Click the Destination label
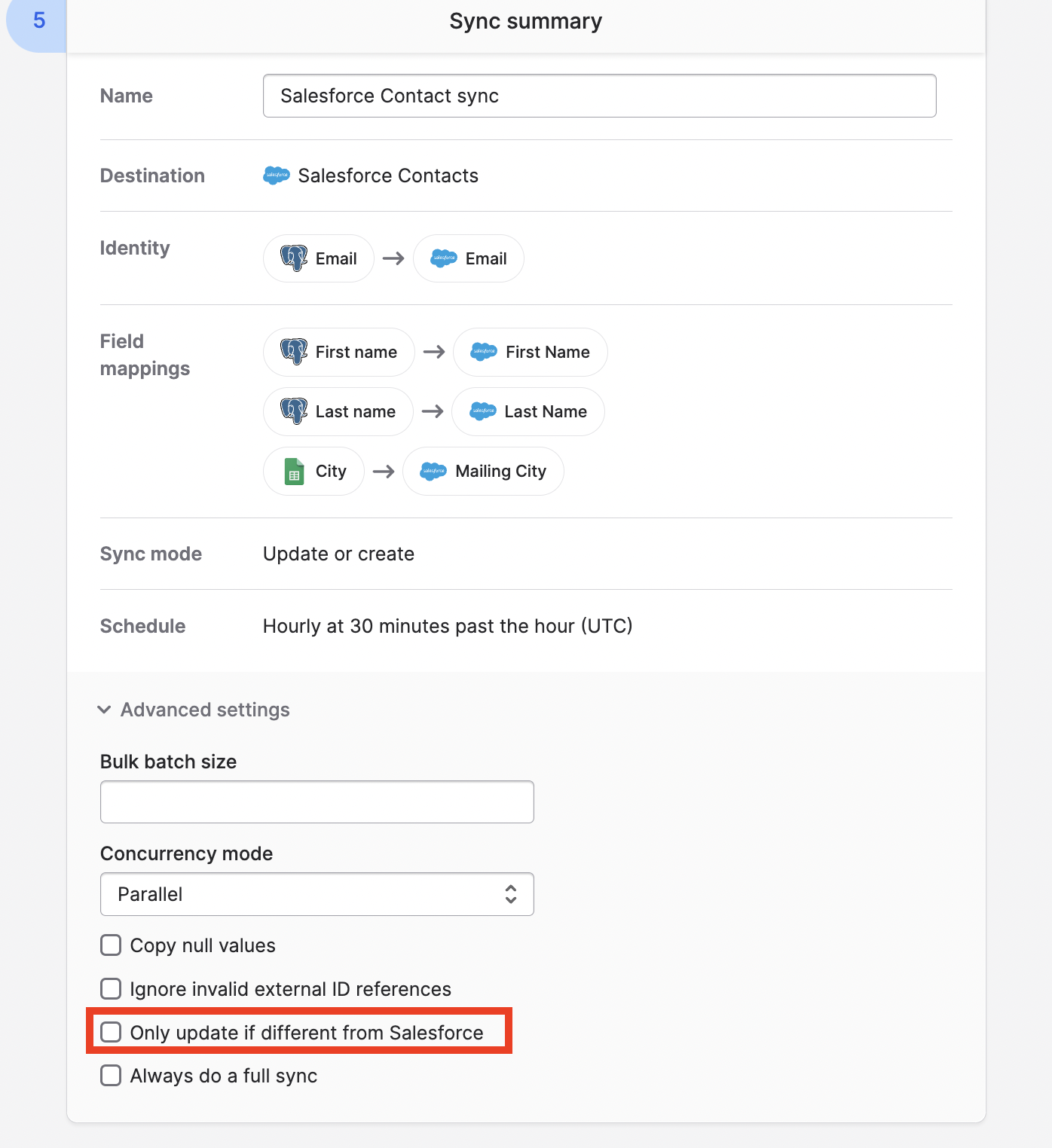 [152, 176]
